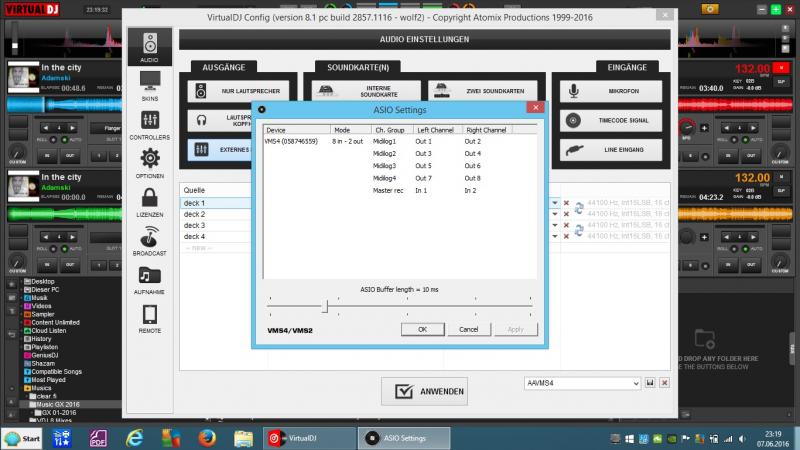Move the ASIO buffer length slider handle

324,306
